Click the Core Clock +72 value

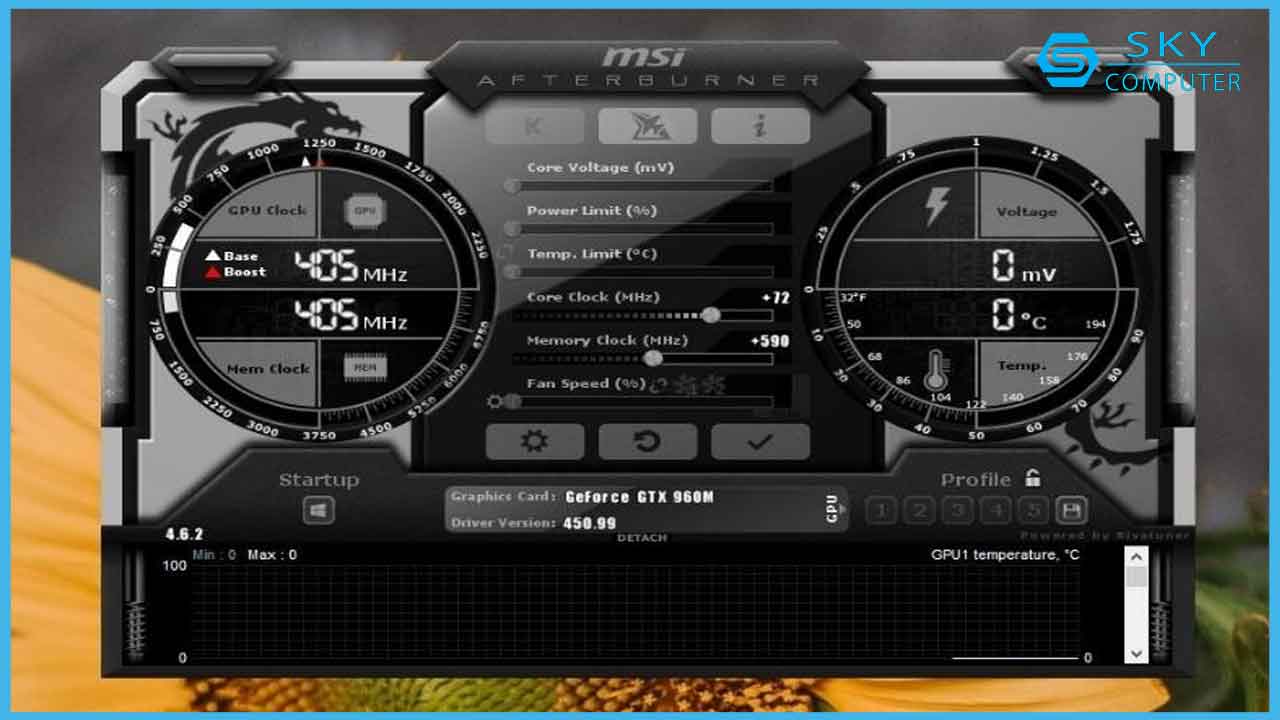(775, 298)
